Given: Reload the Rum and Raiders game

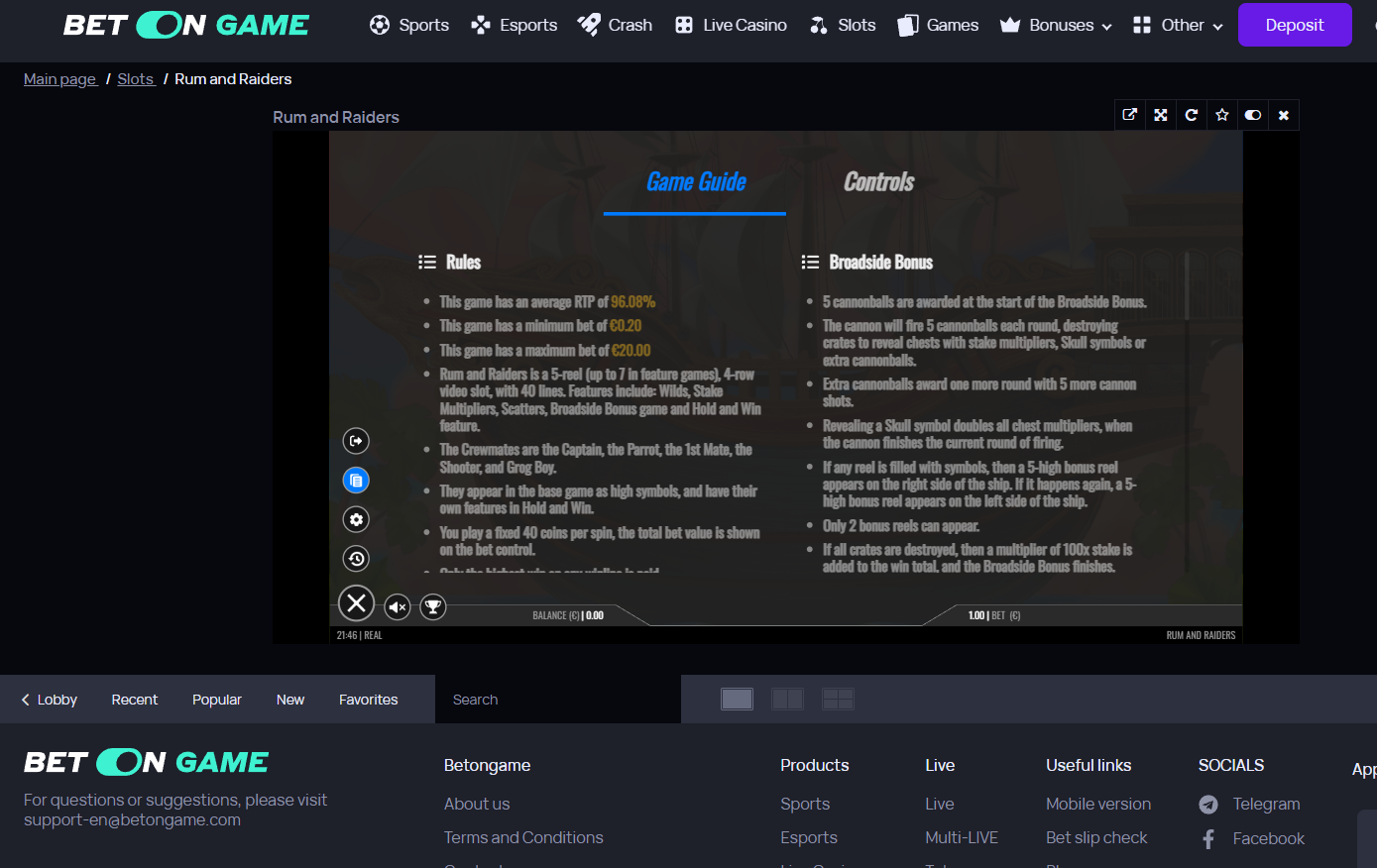Looking at the screenshot, I should 1192,115.
